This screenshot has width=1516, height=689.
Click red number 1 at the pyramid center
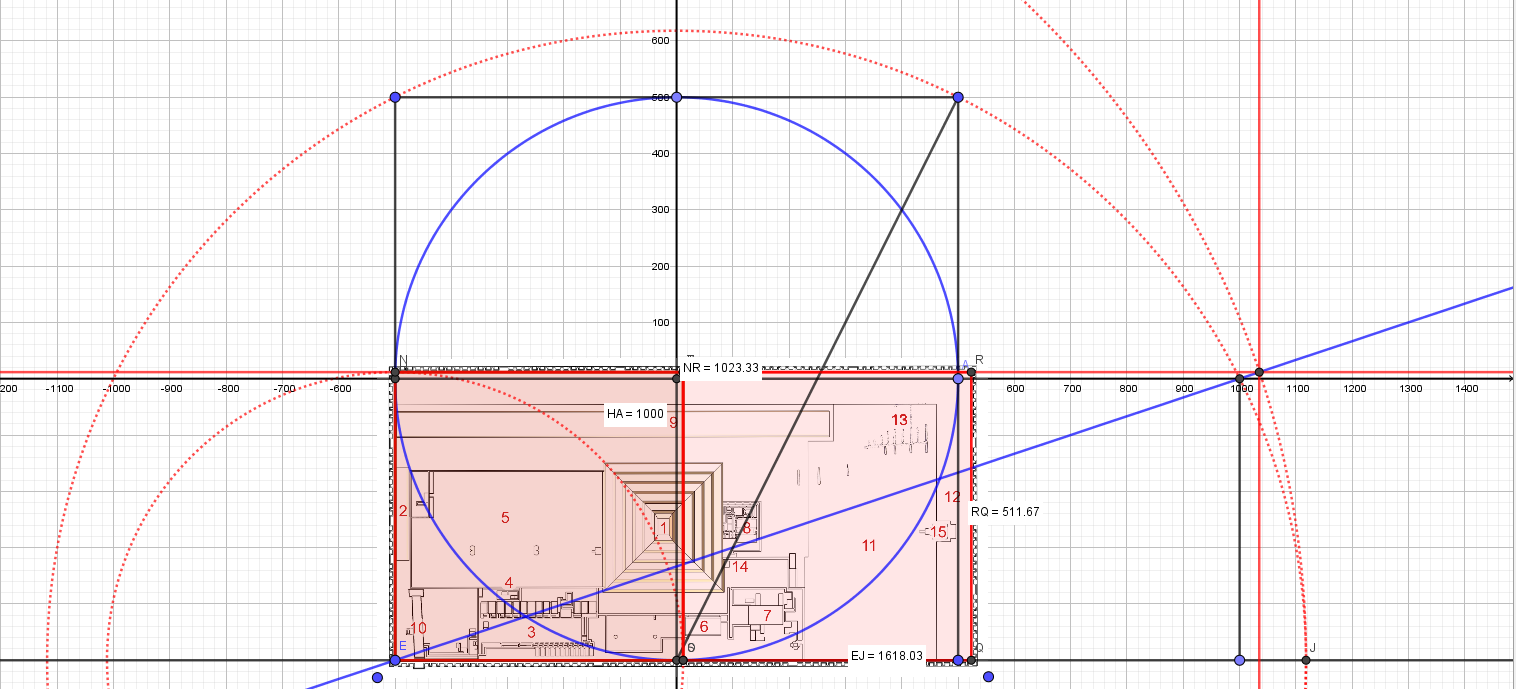(x=663, y=527)
